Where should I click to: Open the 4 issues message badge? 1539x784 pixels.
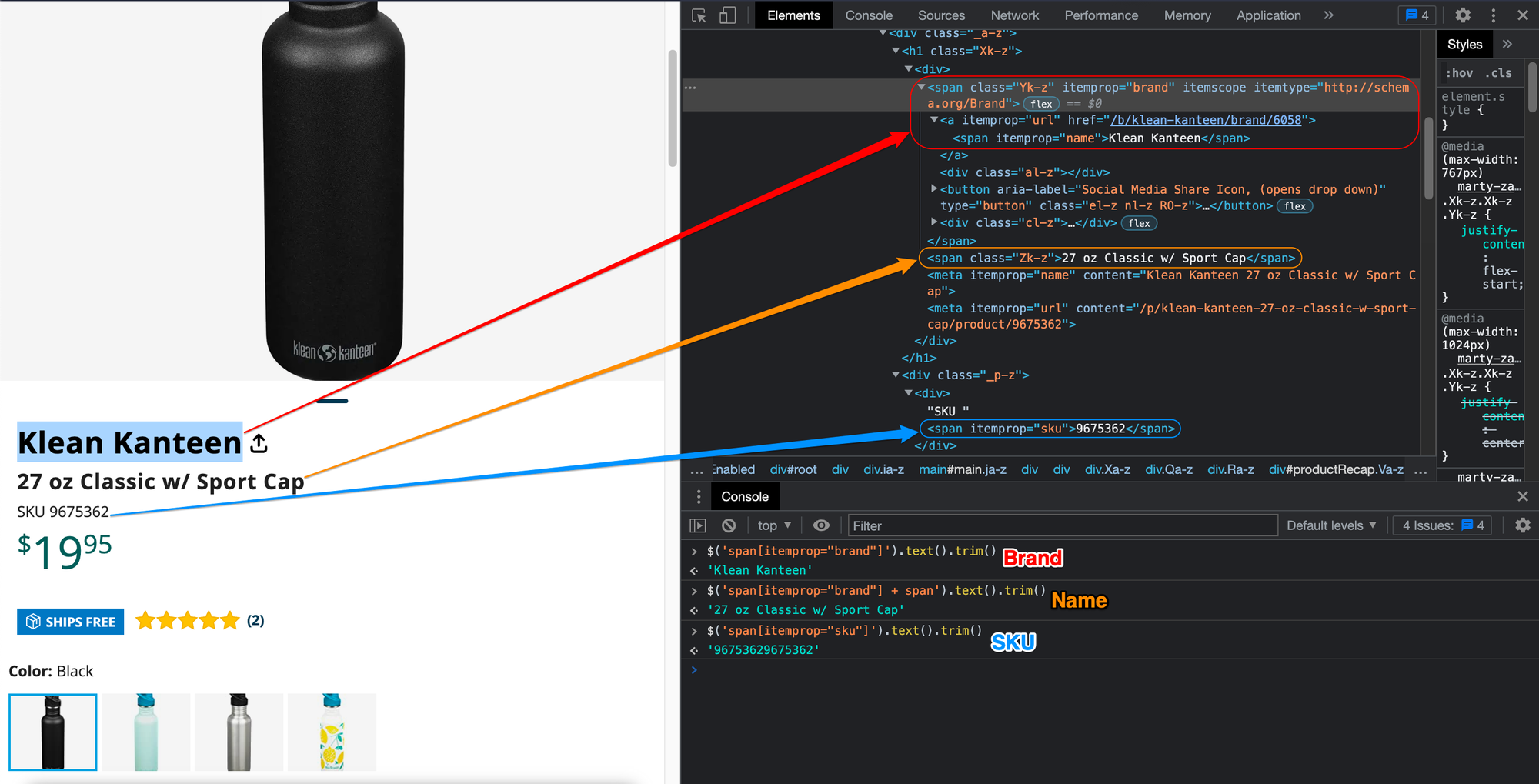pyautogui.click(x=1417, y=15)
